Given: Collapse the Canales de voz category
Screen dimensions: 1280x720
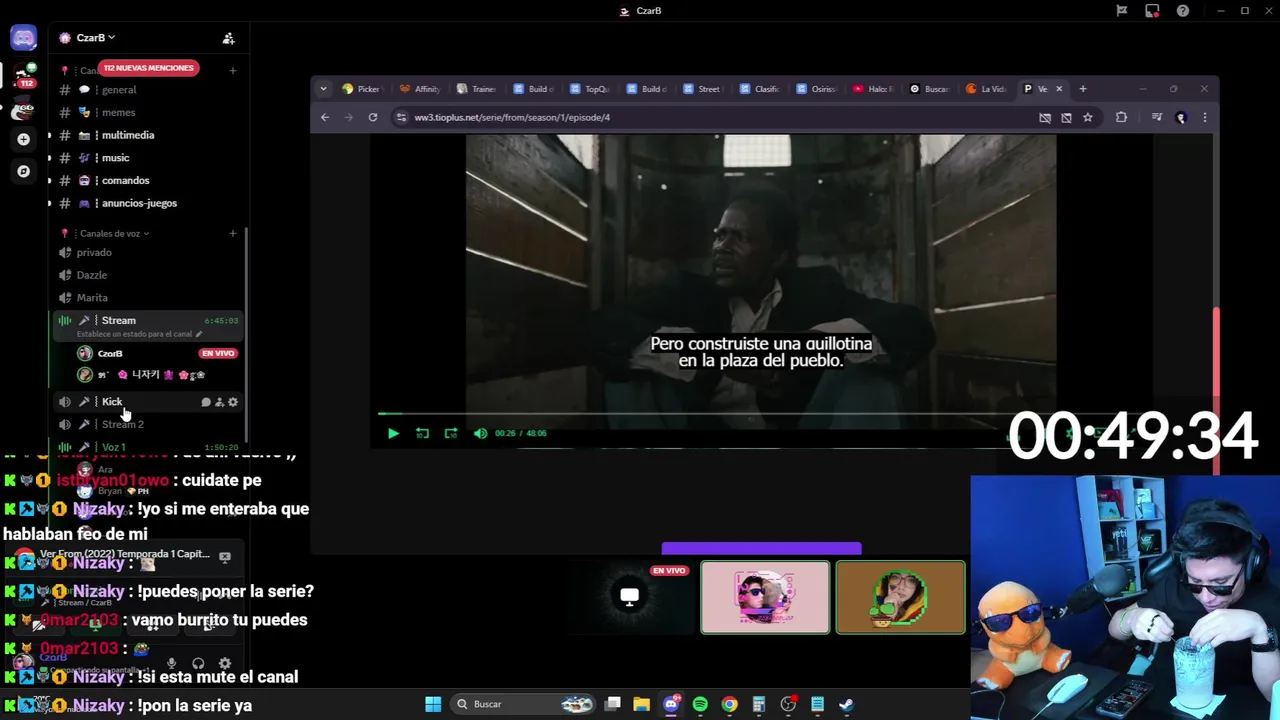Looking at the screenshot, I should click(115, 233).
